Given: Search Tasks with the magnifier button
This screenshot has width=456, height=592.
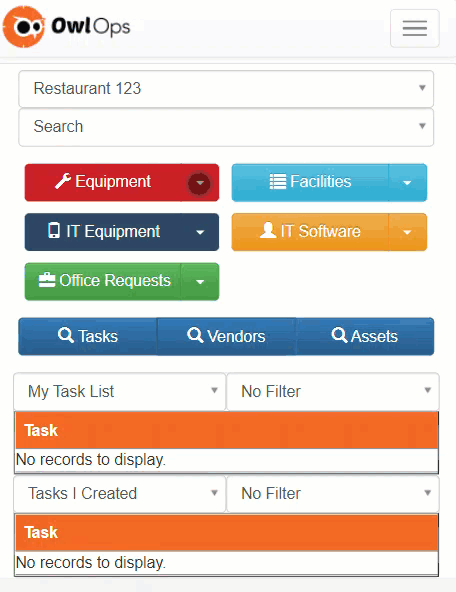Looking at the screenshot, I should [88, 336].
